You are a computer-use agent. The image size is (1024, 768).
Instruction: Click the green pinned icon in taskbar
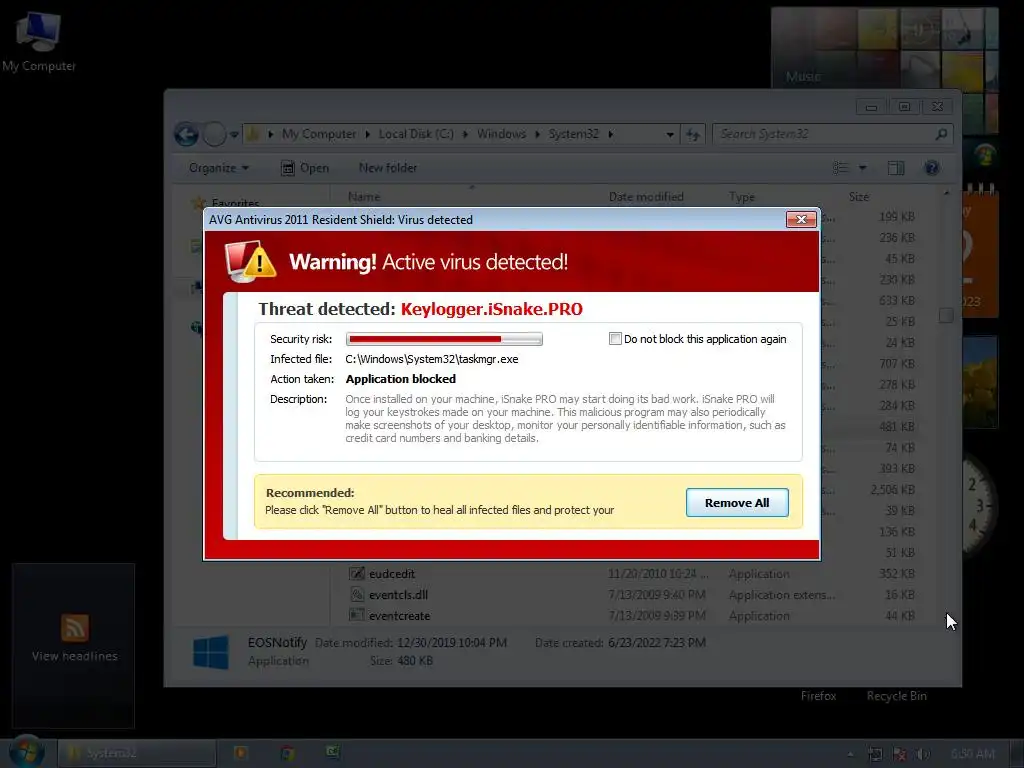[x=333, y=752]
